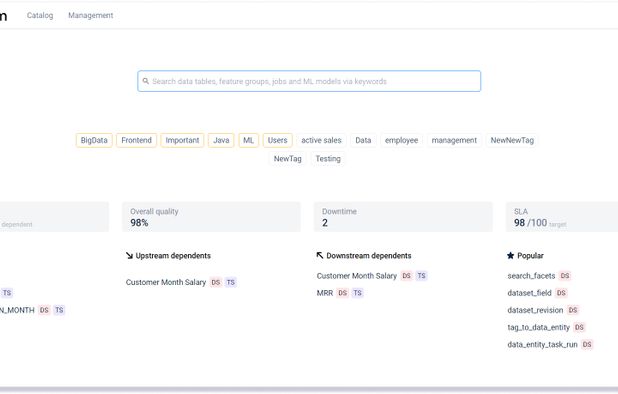
Task: Click TS badge of upstream Customer Month Salary
Action: point(231,282)
